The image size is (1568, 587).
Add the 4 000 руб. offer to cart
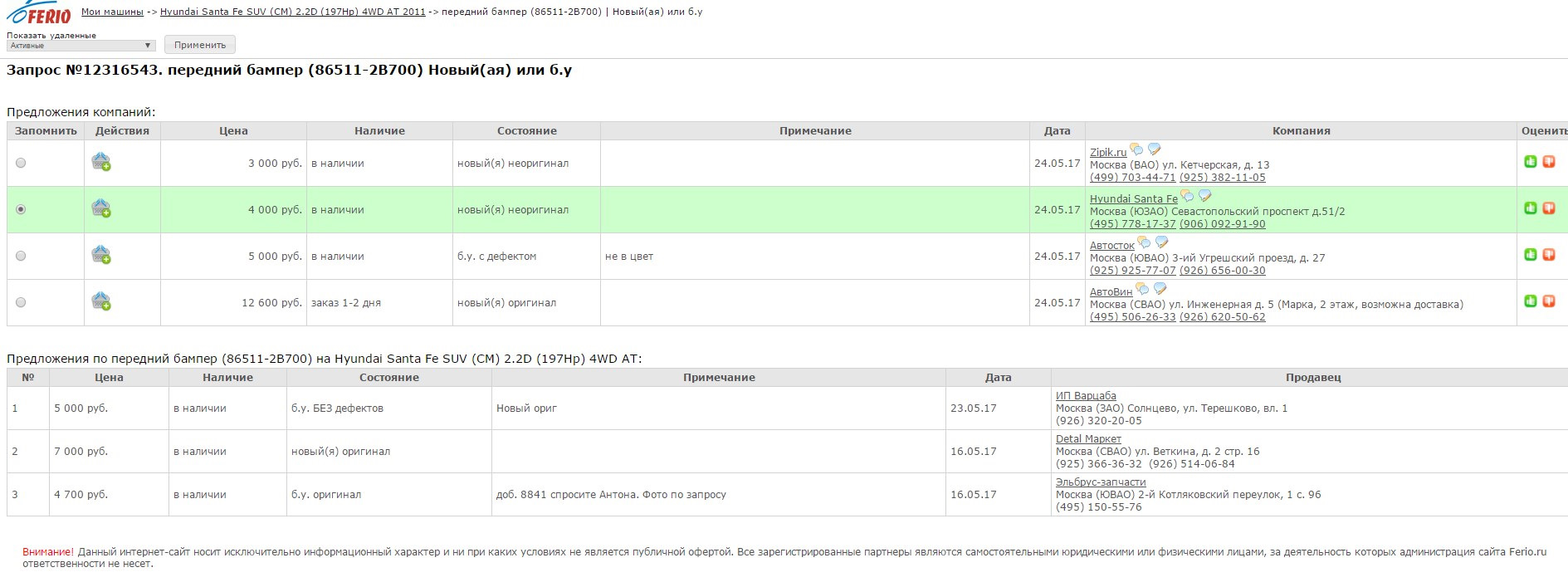click(101, 208)
